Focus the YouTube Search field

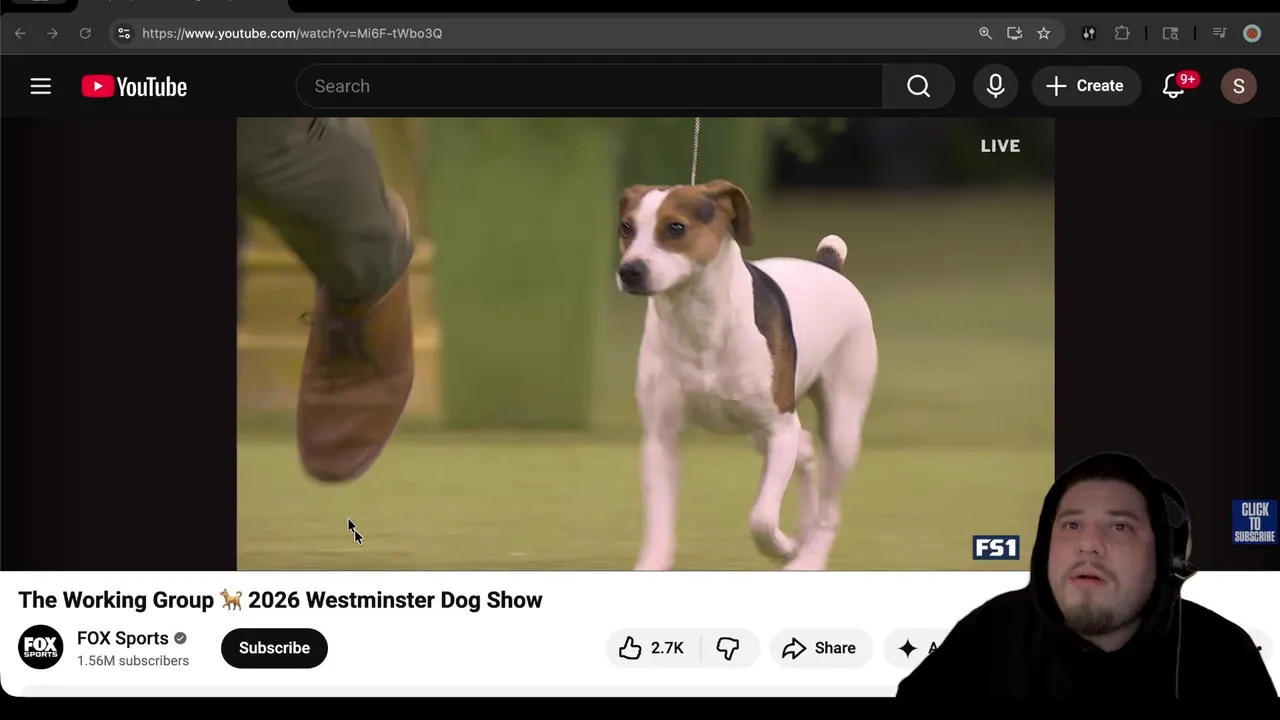[x=590, y=86]
